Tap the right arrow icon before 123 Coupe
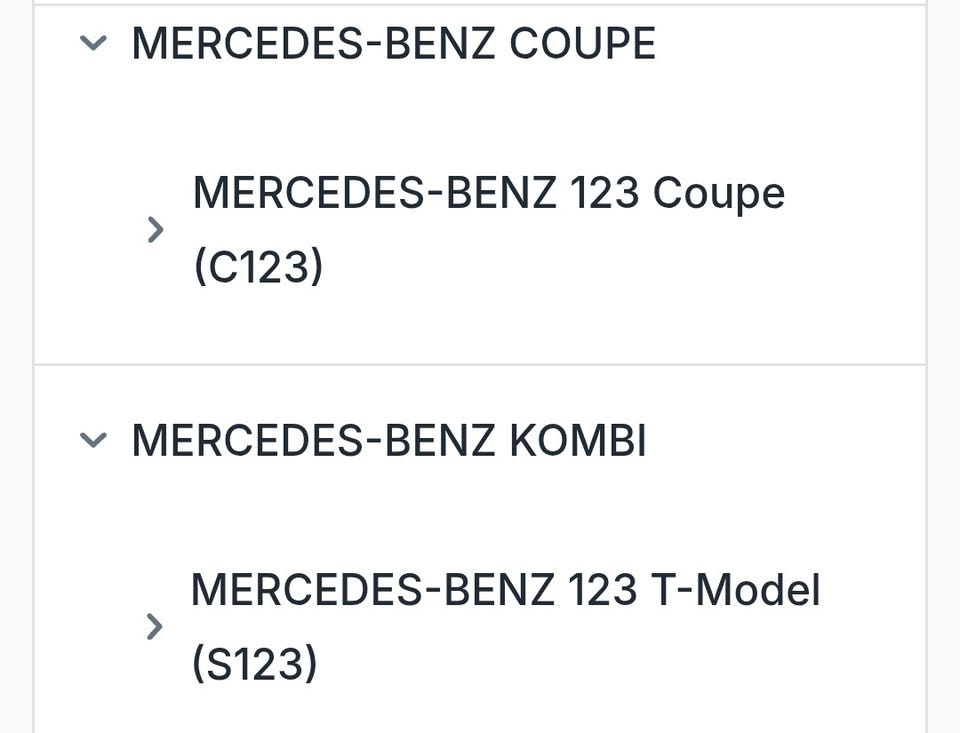The height and width of the screenshot is (733, 960). 154,230
